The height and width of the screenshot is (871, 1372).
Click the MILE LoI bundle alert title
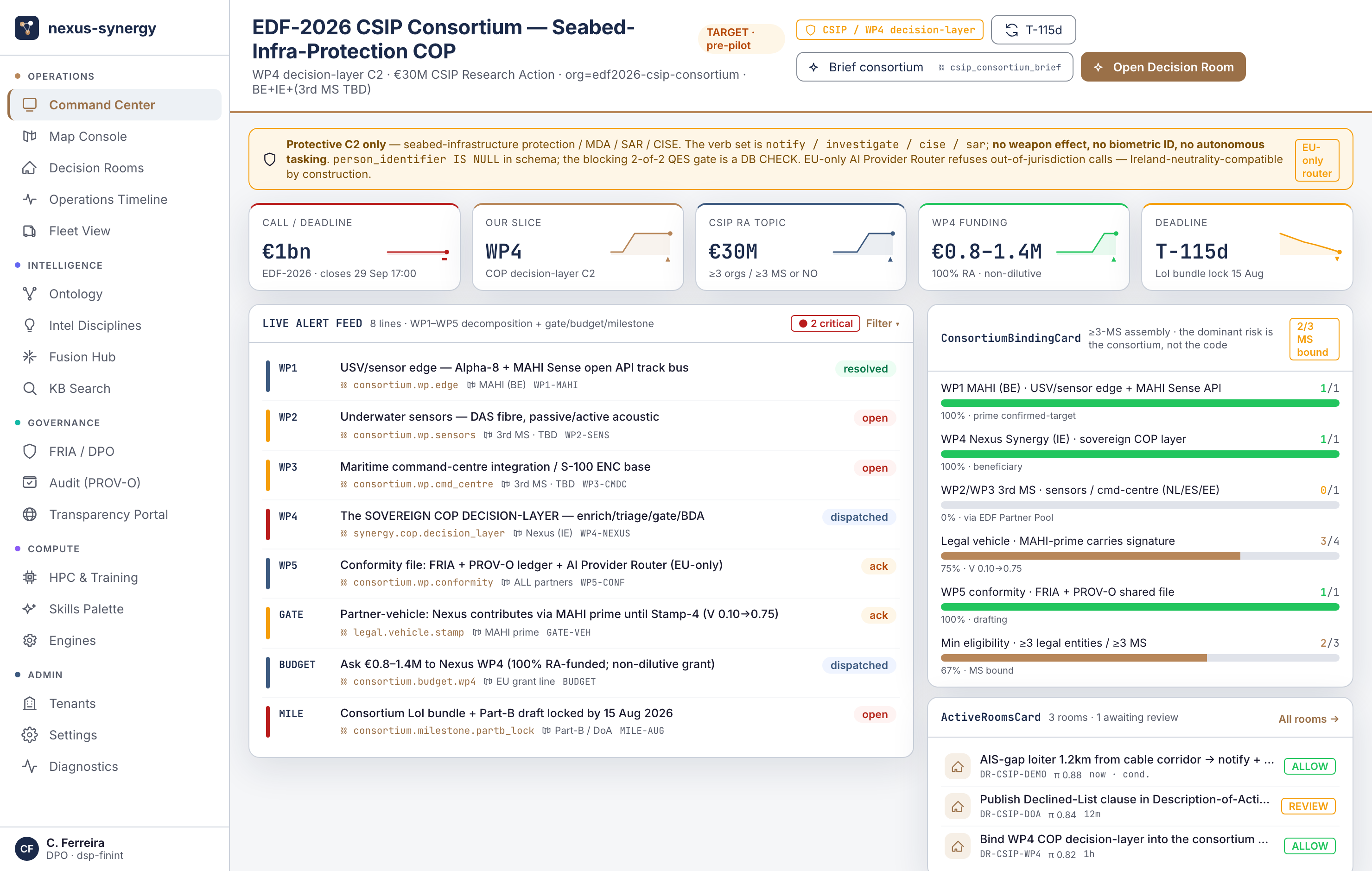[506, 713]
